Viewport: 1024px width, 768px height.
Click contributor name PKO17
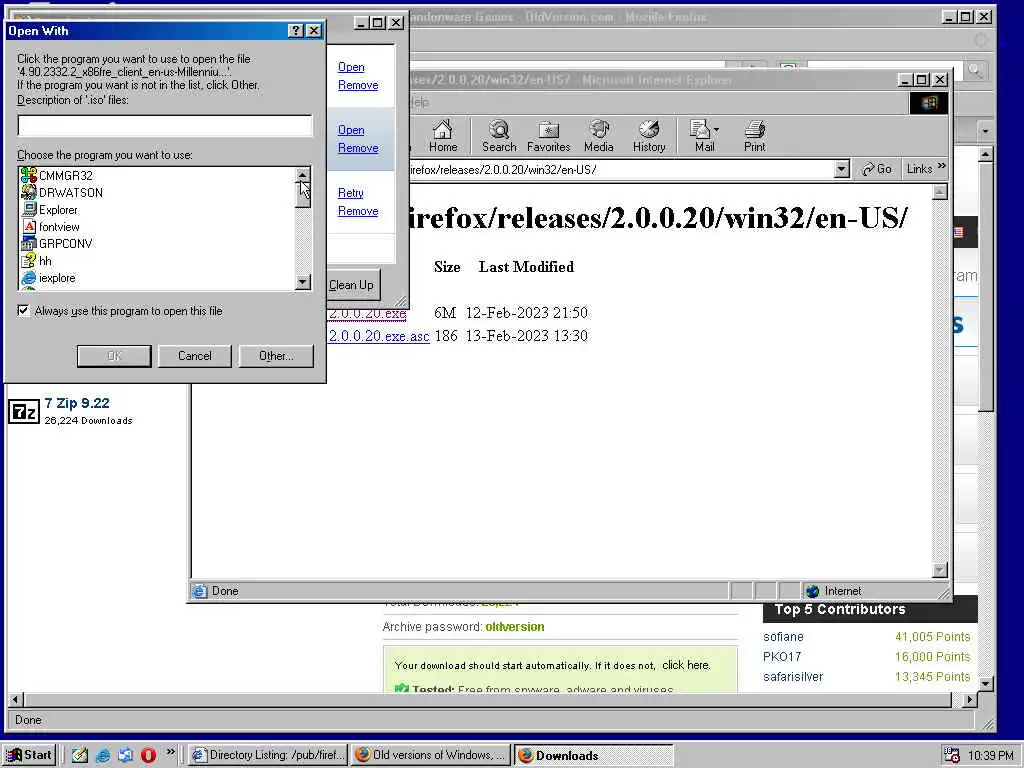click(782, 657)
